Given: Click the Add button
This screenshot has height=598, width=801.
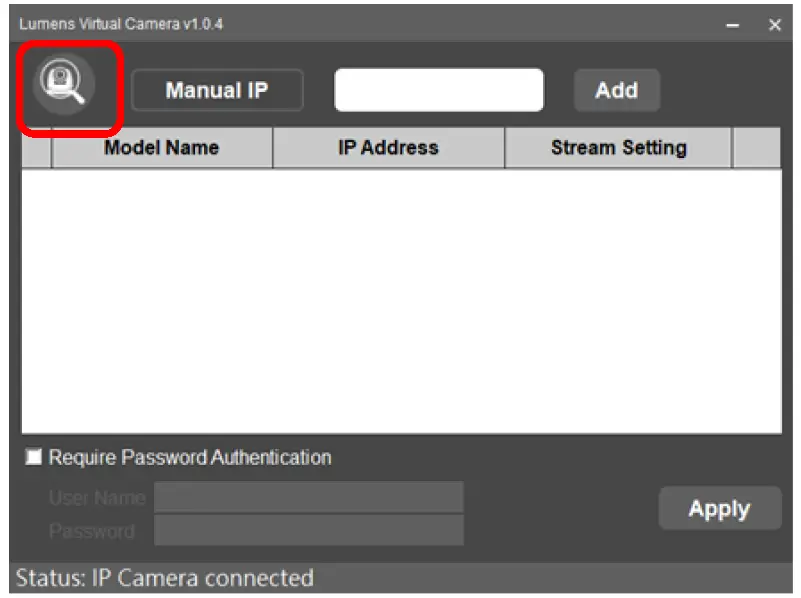Looking at the screenshot, I should tap(616, 90).
